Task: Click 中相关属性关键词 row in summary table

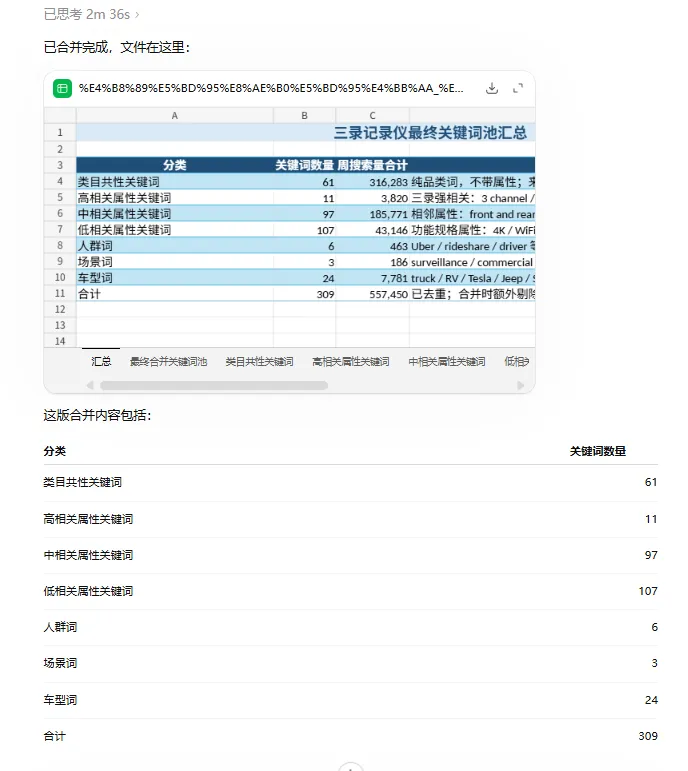Action: coord(351,555)
